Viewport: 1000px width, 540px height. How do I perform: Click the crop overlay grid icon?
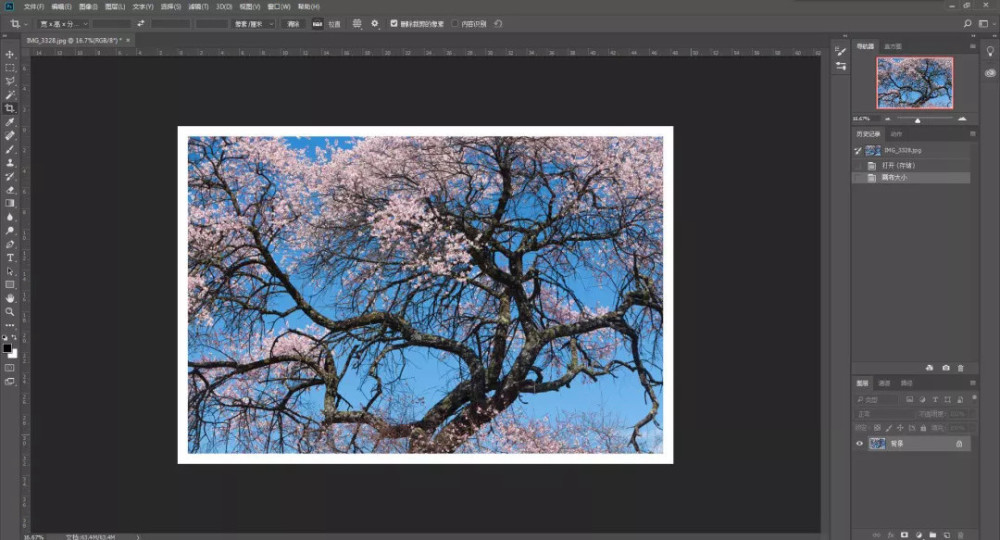coord(357,23)
